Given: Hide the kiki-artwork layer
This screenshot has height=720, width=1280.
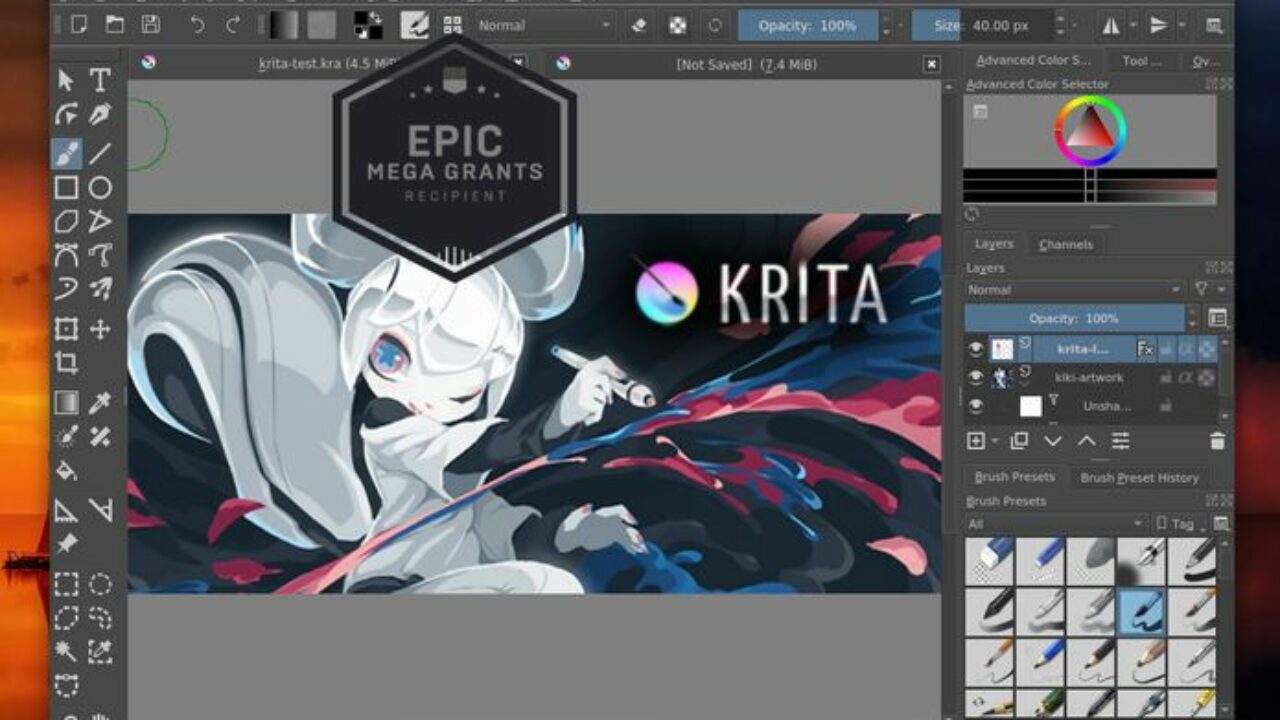Looking at the screenshot, I should (x=977, y=377).
